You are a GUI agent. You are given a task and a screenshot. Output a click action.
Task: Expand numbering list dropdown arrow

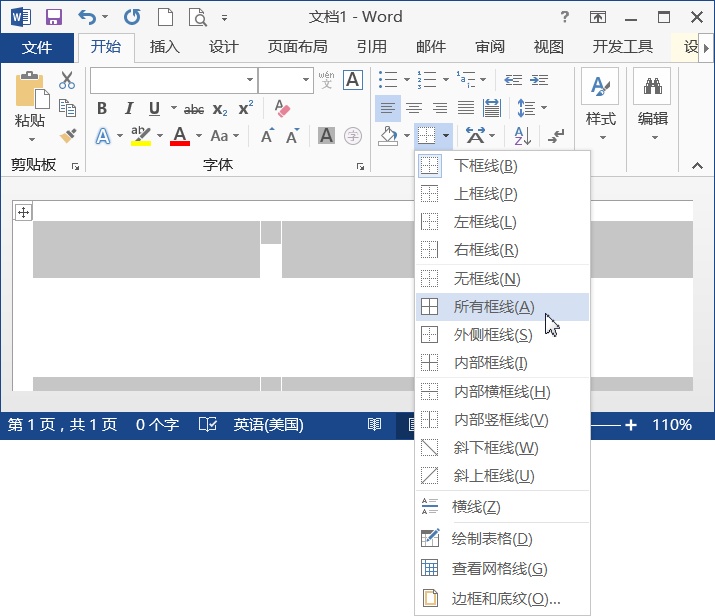(x=446, y=80)
